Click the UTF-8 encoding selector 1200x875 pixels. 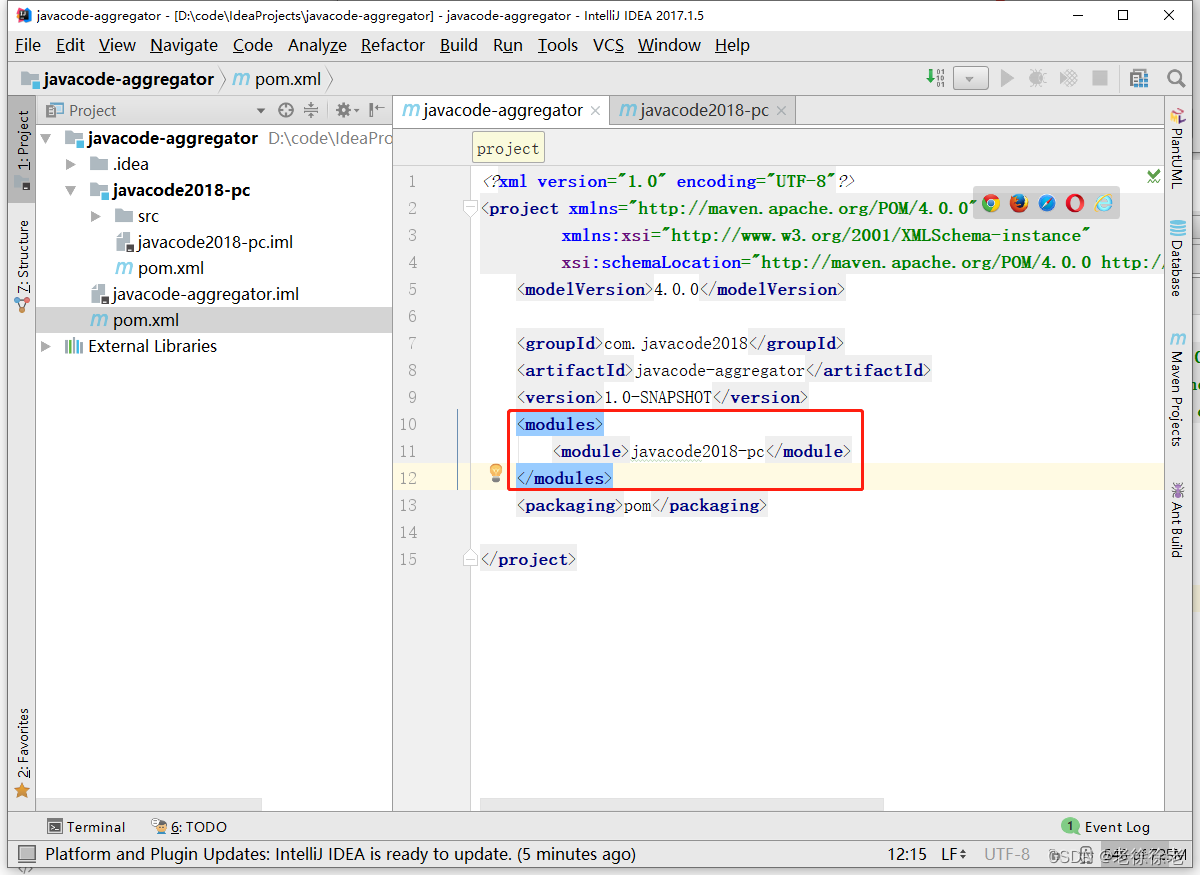pyautogui.click(x=1007, y=854)
